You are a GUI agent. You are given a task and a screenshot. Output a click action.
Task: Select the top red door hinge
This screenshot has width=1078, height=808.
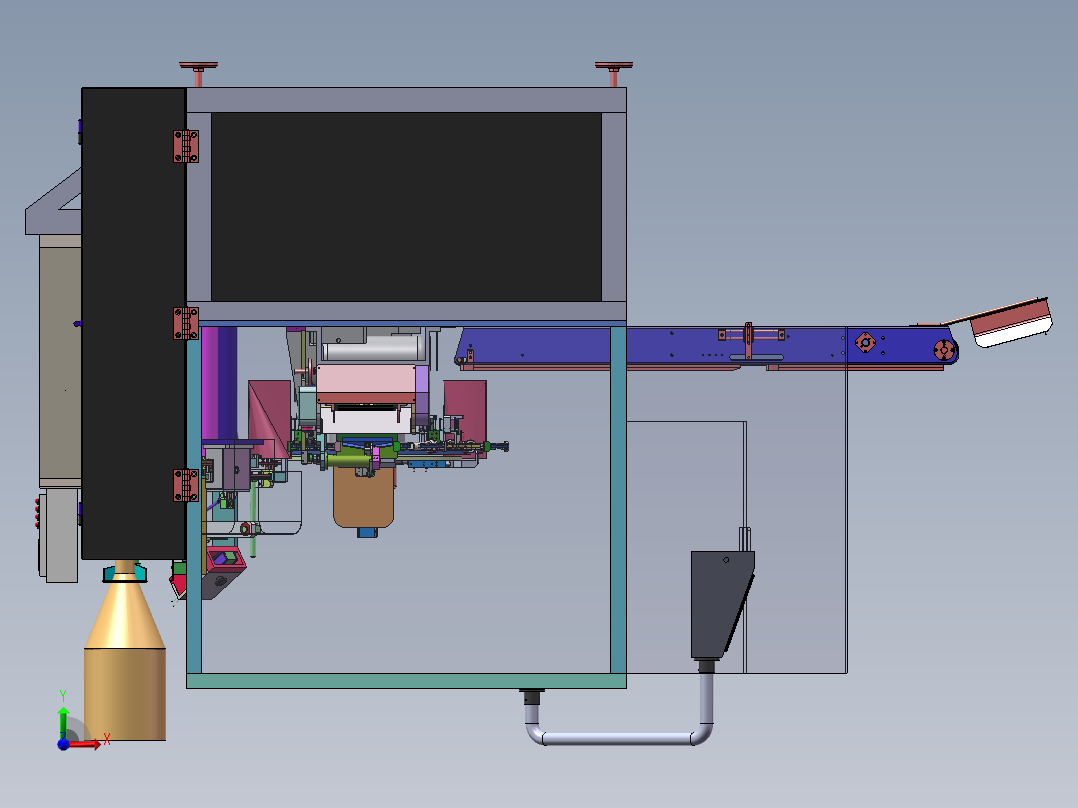[186, 146]
